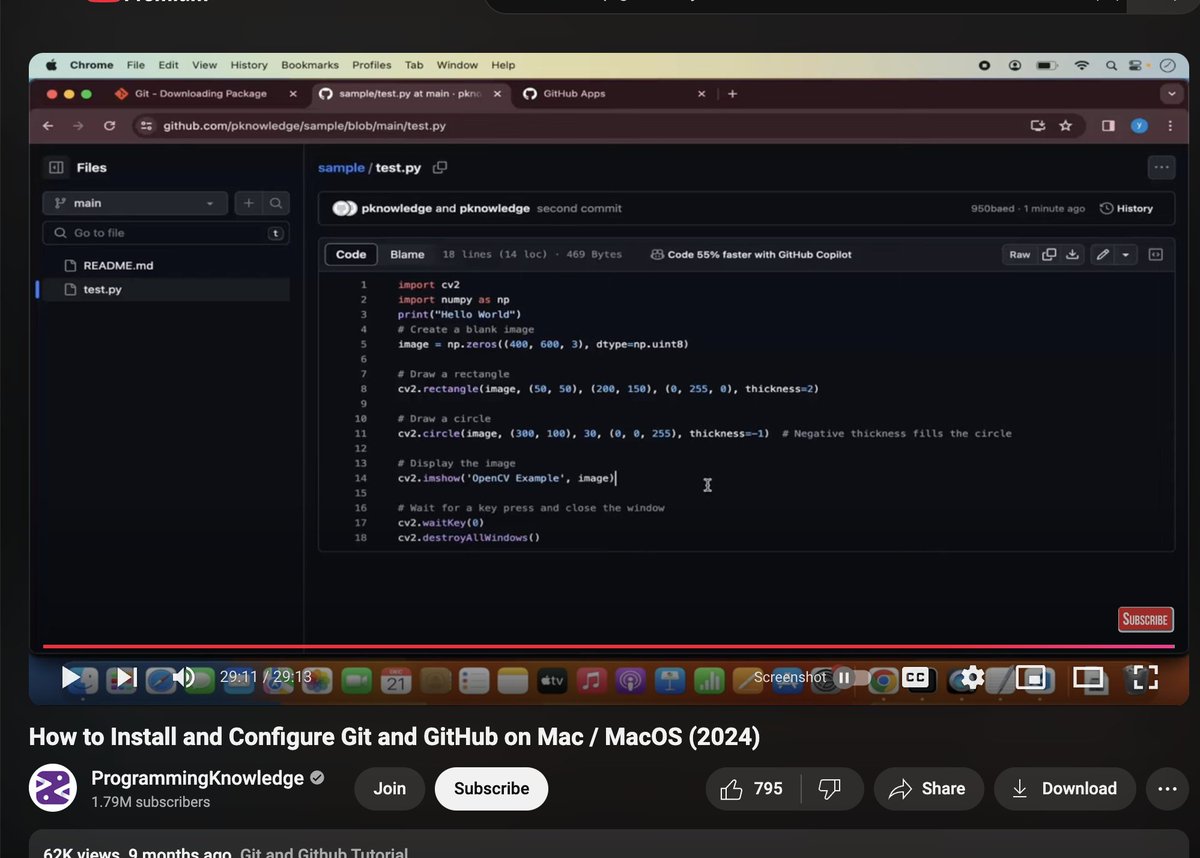Search files with magnifier beside branch selector
The width and height of the screenshot is (1200, 858).
[276, 203]
